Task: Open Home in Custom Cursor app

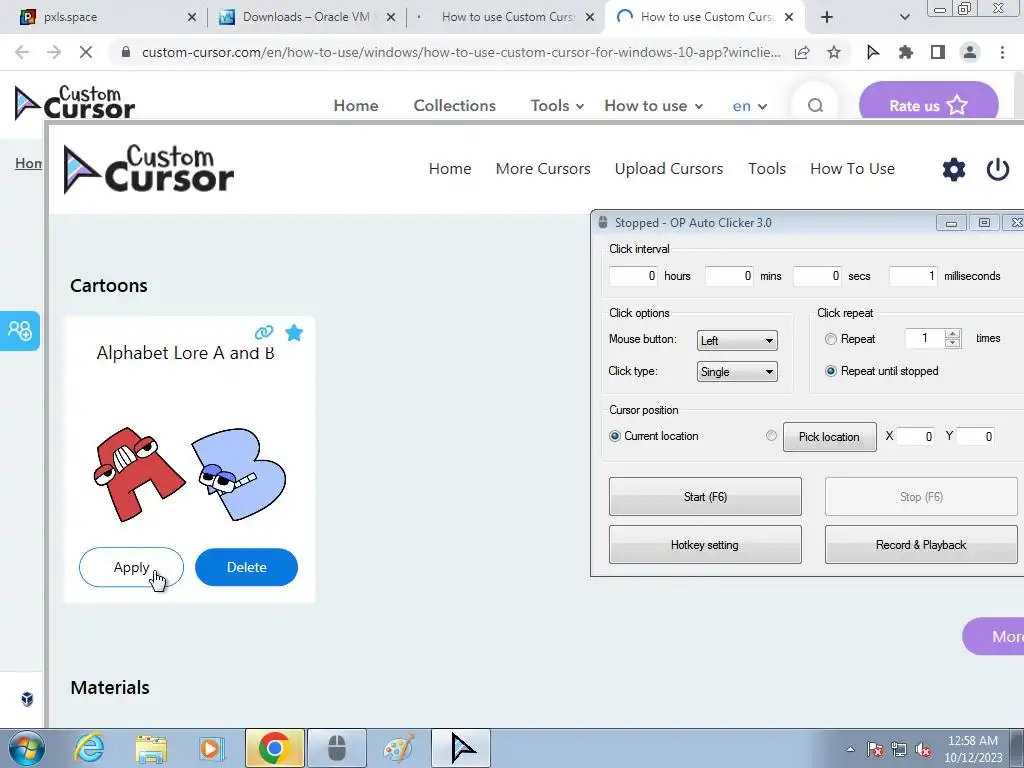Action: pos(450,168)
